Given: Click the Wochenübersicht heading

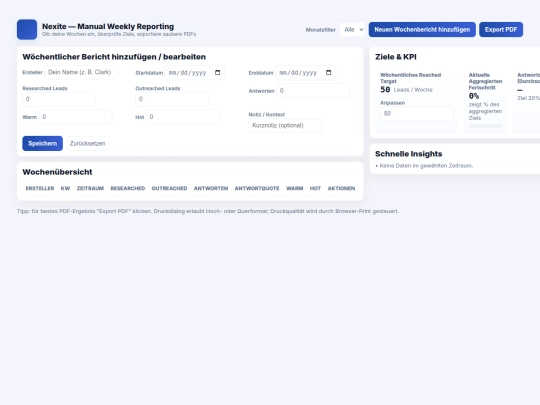Looking at the screenshot, I should click(x=57, y=172).
